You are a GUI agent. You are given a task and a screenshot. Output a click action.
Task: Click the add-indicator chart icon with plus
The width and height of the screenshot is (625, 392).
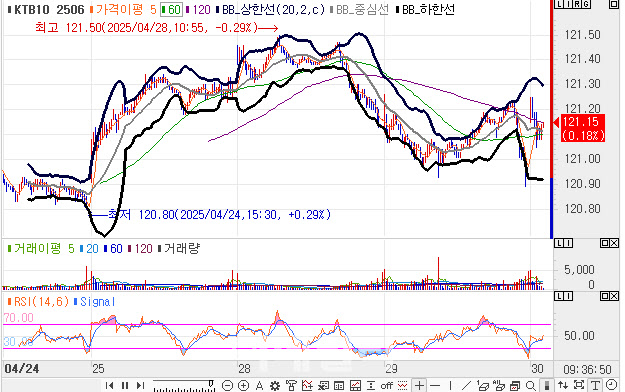(x=307, y=386)
